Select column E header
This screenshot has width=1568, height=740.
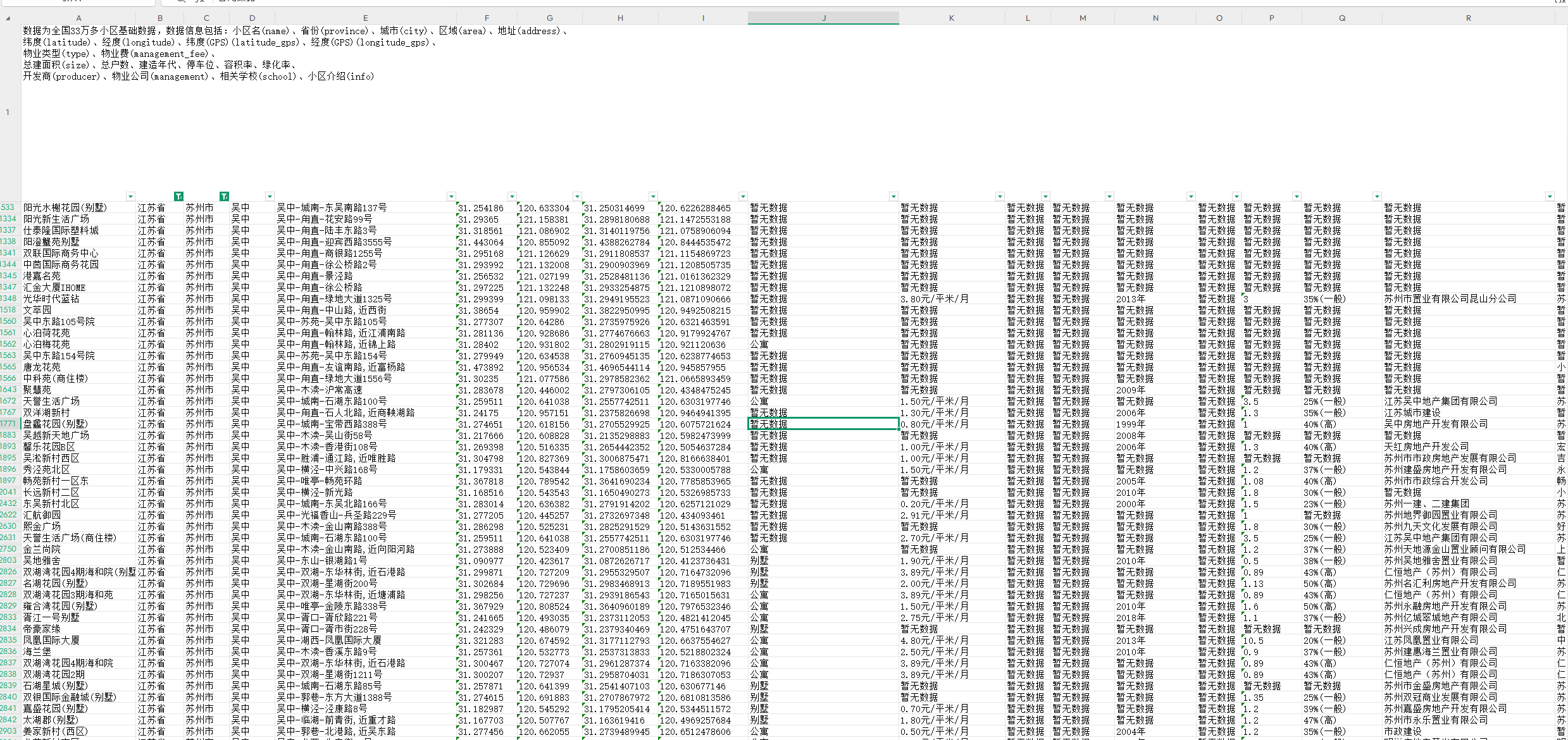click(366, 18)
